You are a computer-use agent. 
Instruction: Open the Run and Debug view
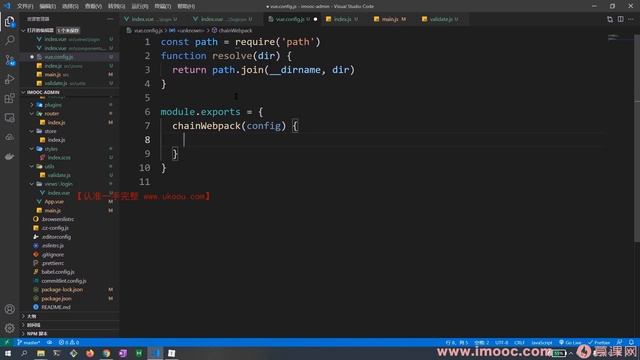point(9,79)
